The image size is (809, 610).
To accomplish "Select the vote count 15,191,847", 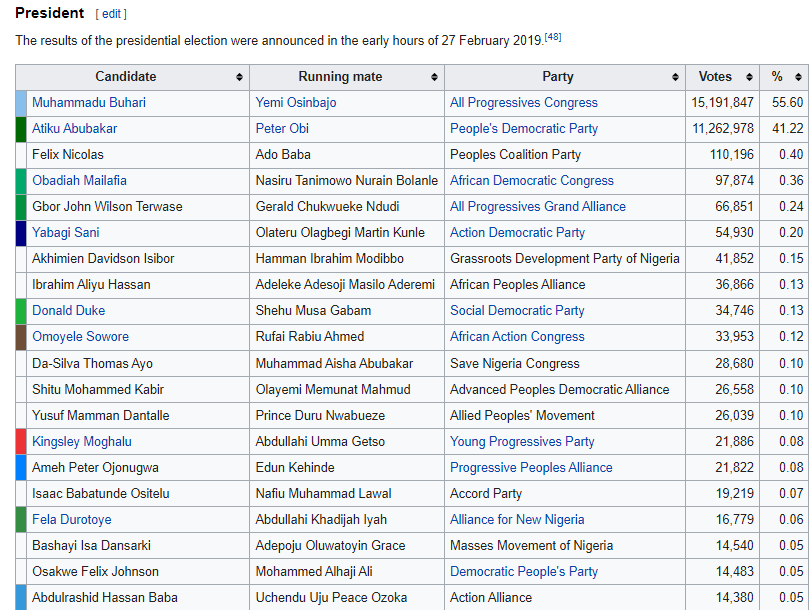I will tap(722, 103).
